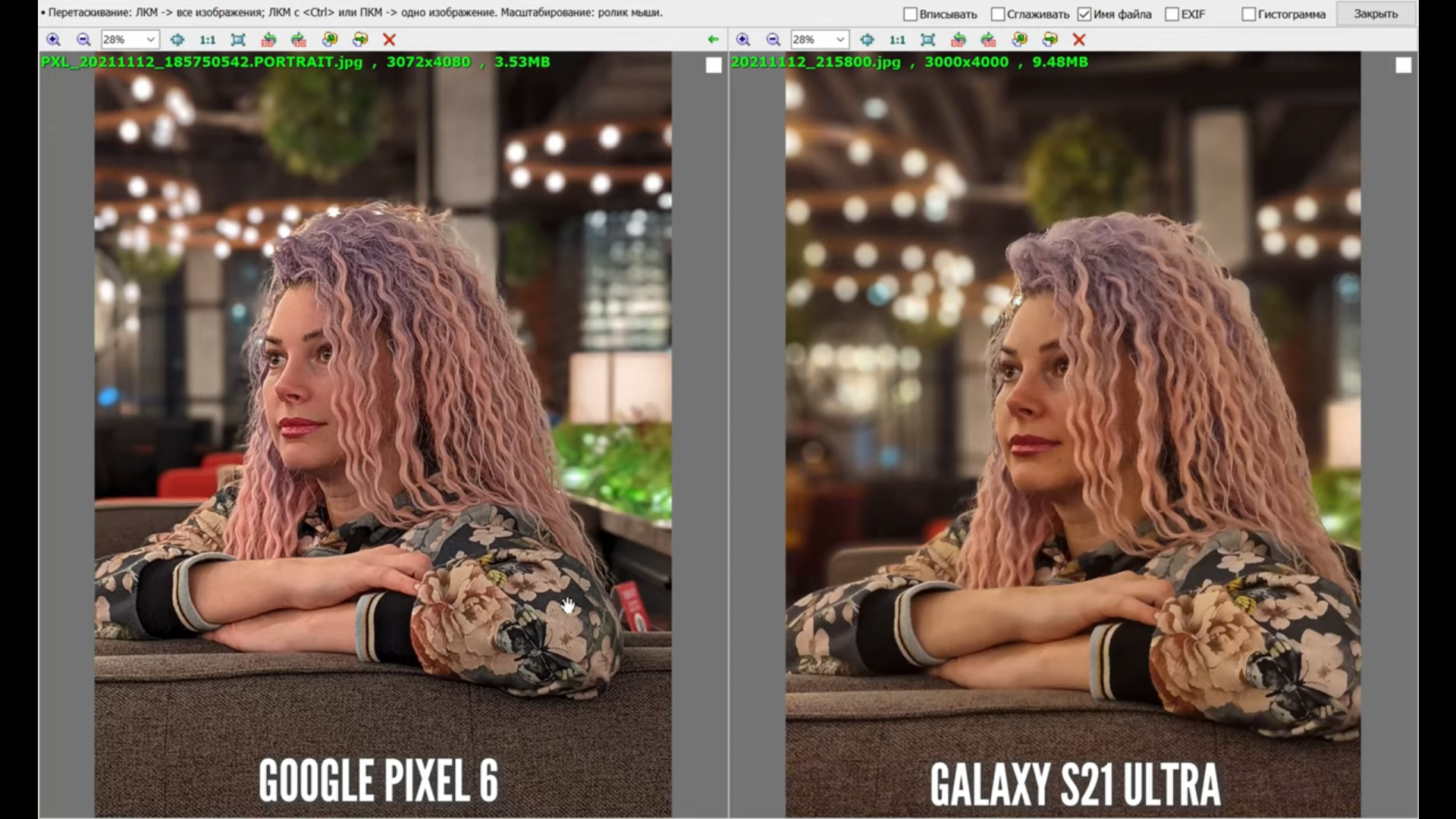Screen dimensions: 1456x819
Task: Copy left panel image to folder
Action: coord(330,39)
